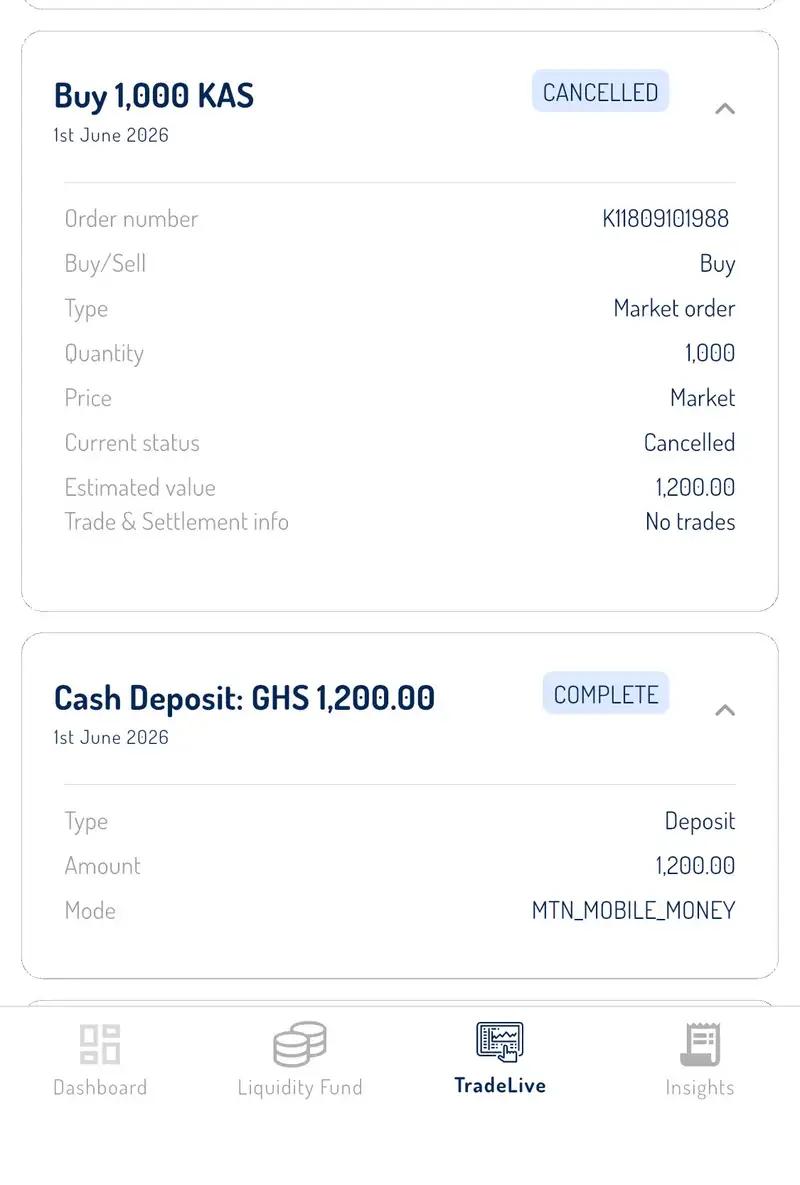This screenshot has height=1185, width=800.
Task: Tap the TradeLive tab label
Action: pyautogui.click(x=500, y=1085)
